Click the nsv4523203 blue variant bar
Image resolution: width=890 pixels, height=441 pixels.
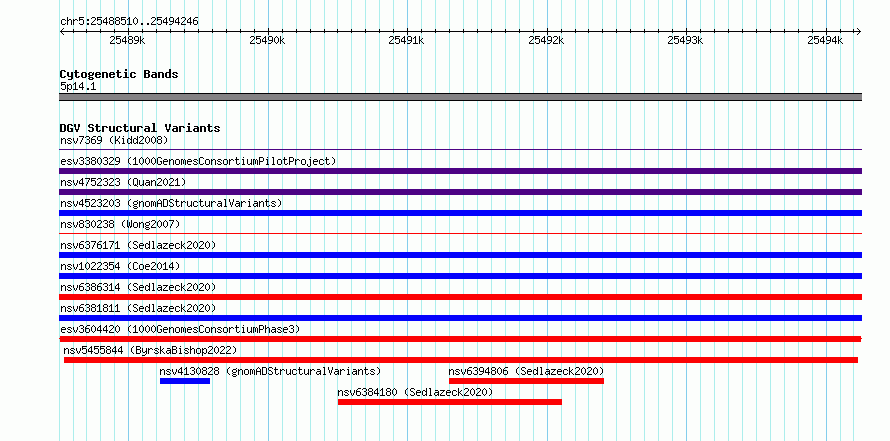click(460, 213)
